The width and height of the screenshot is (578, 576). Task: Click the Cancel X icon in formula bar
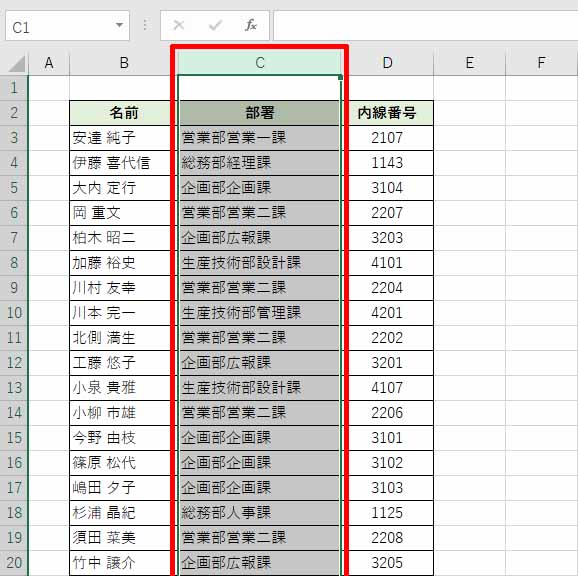pos(179,25)
